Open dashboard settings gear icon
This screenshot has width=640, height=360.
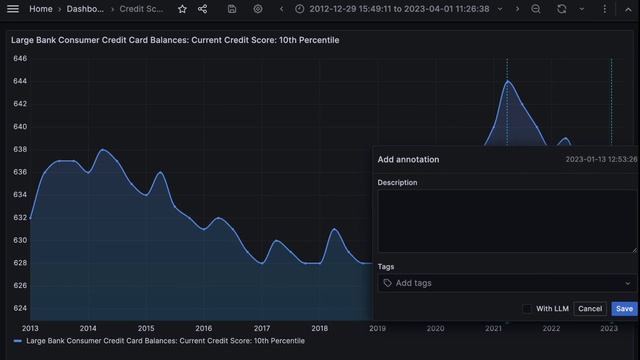tap(258, 9)
